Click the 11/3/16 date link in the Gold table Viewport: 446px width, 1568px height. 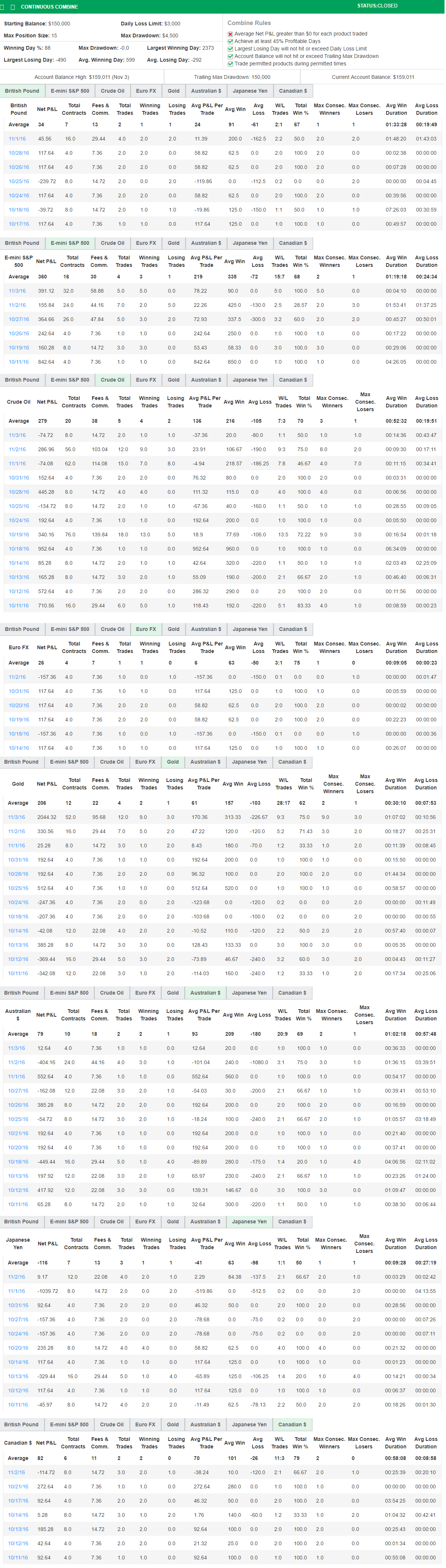tap(16, 817)
